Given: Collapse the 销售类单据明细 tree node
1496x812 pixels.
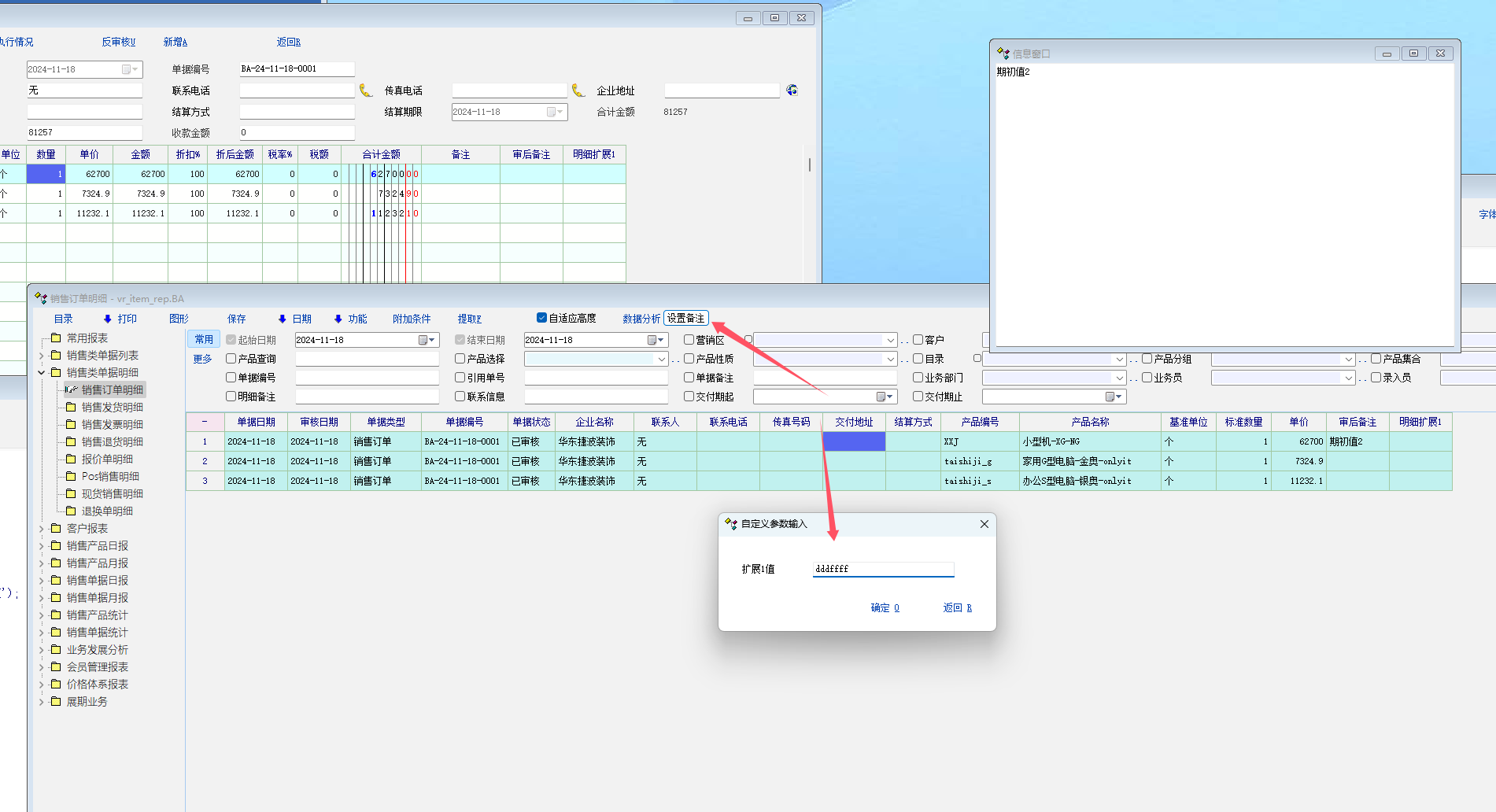Looking at the screenshot, I should click(x=42, y=373).
